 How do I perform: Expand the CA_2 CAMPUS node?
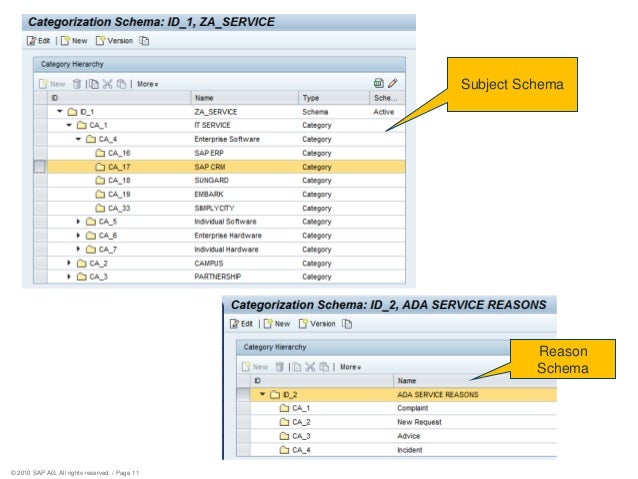tap(69, 263)
